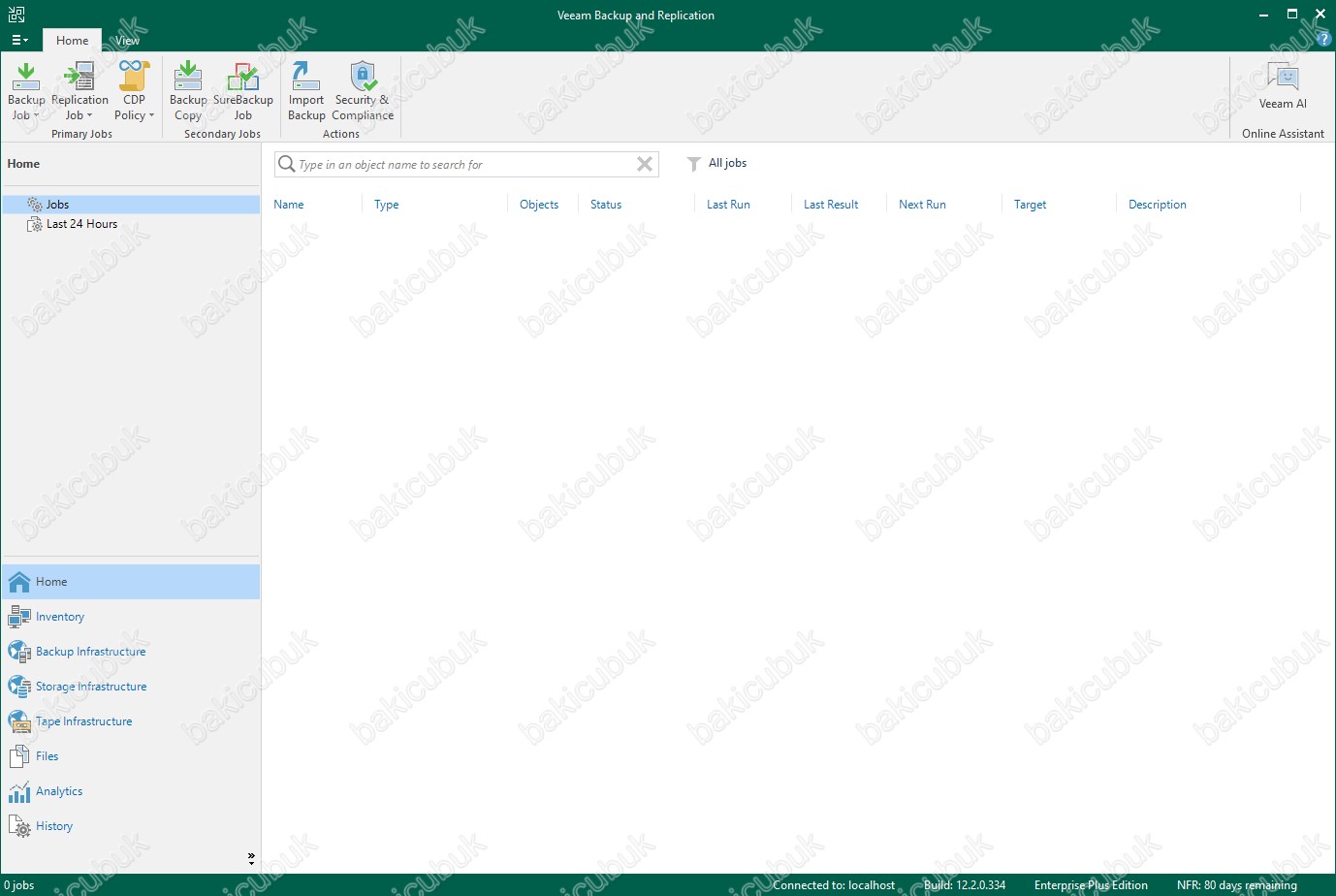The width and height of the screenshot is (1336, 896).
Task: Click the Backup Infrastructure view icon
Action: pos(19,652)
